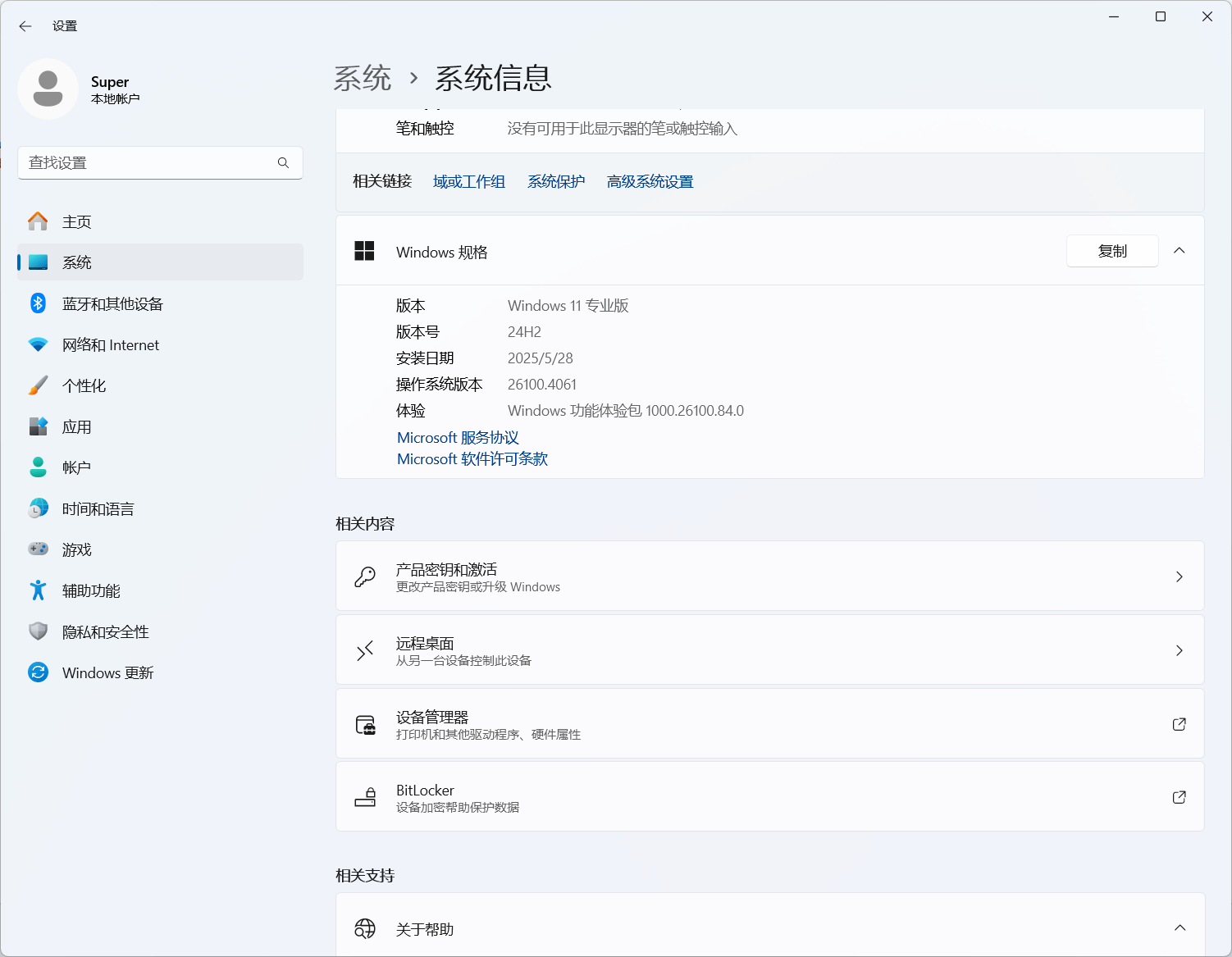Click the 隐私和安全性 shield icon
The height and width of the screenshot is (957, 1232).
[38, 631]
